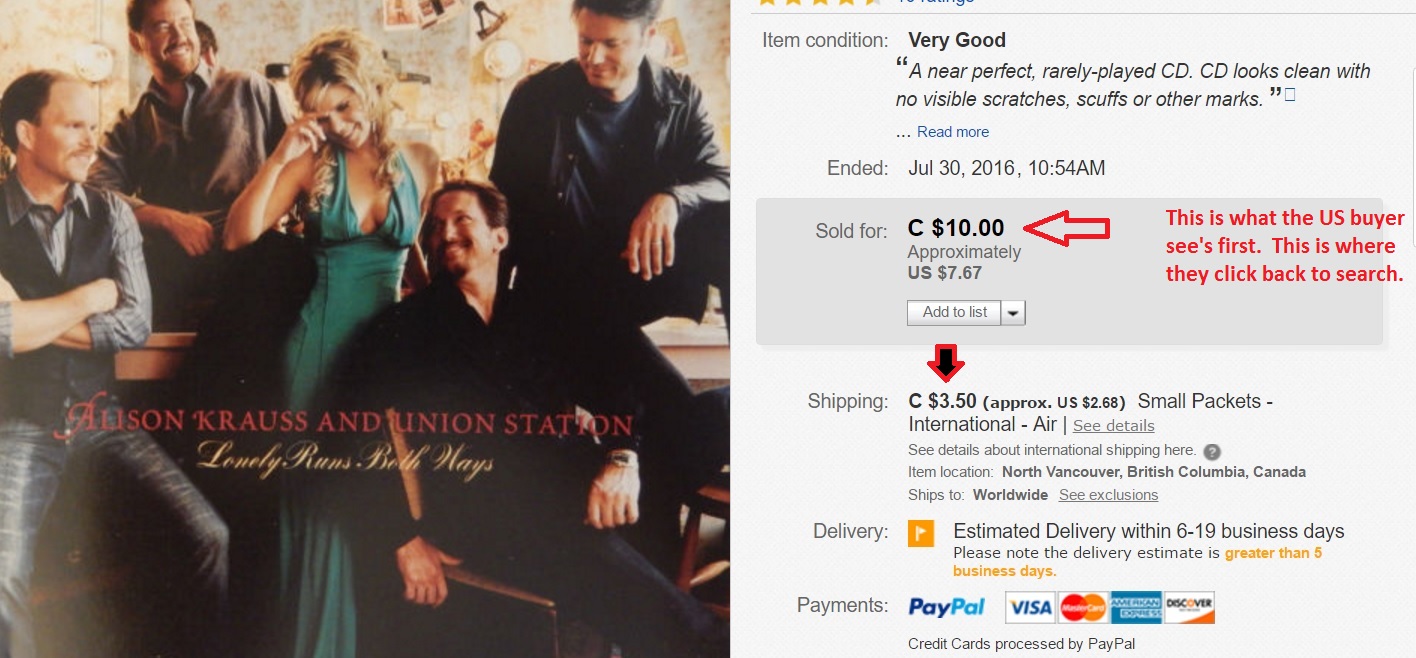Image resolution: width=1416 pixels, height=658 pixels.
Task: Click the C $10.00 sold price
Action: pos(956,229)
